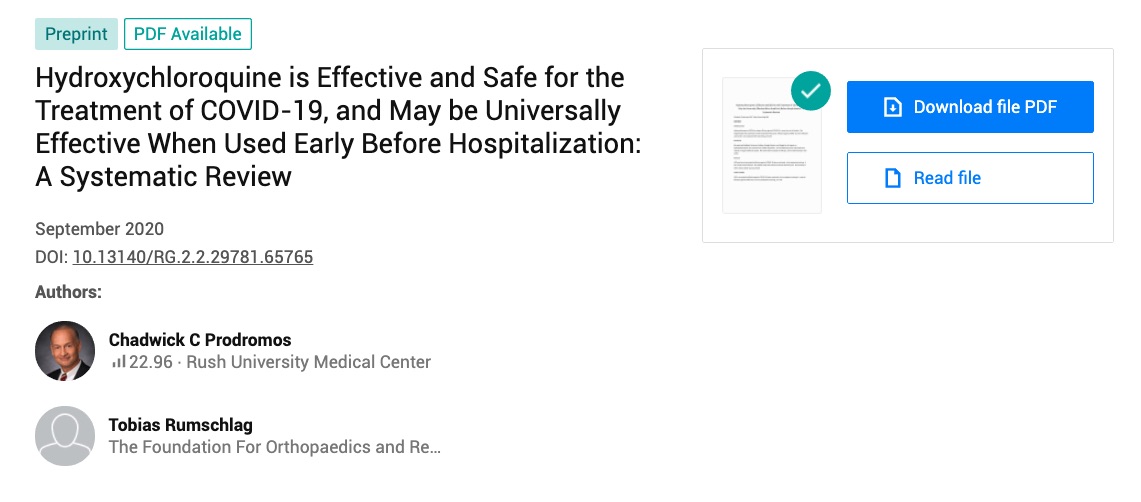Click Chadwick C Prodromos profile photo
1141x502 pixels.
(65, 351)
